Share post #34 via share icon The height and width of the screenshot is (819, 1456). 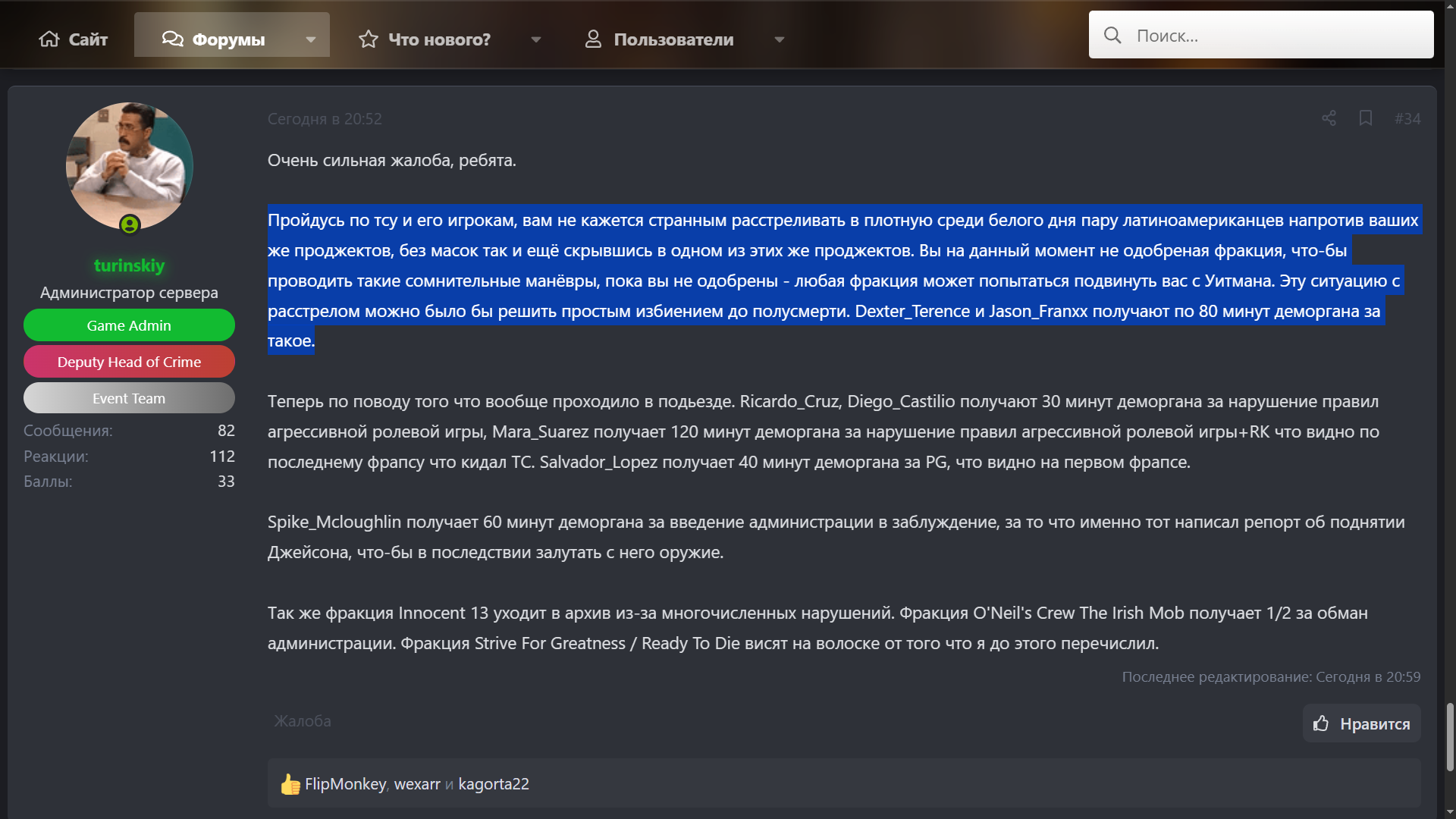[1329, 118]
